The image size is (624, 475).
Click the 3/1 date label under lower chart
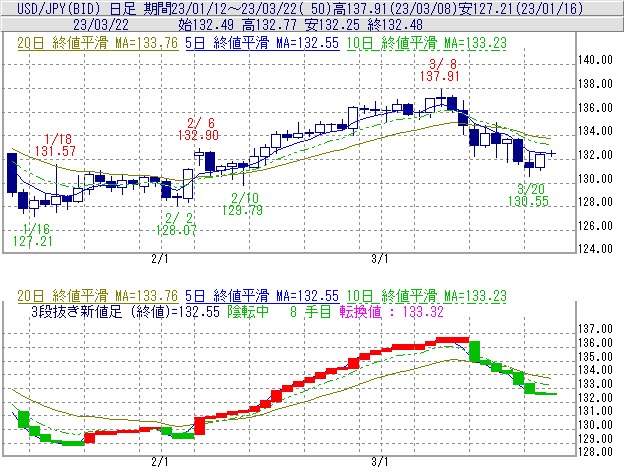(380, 462)
